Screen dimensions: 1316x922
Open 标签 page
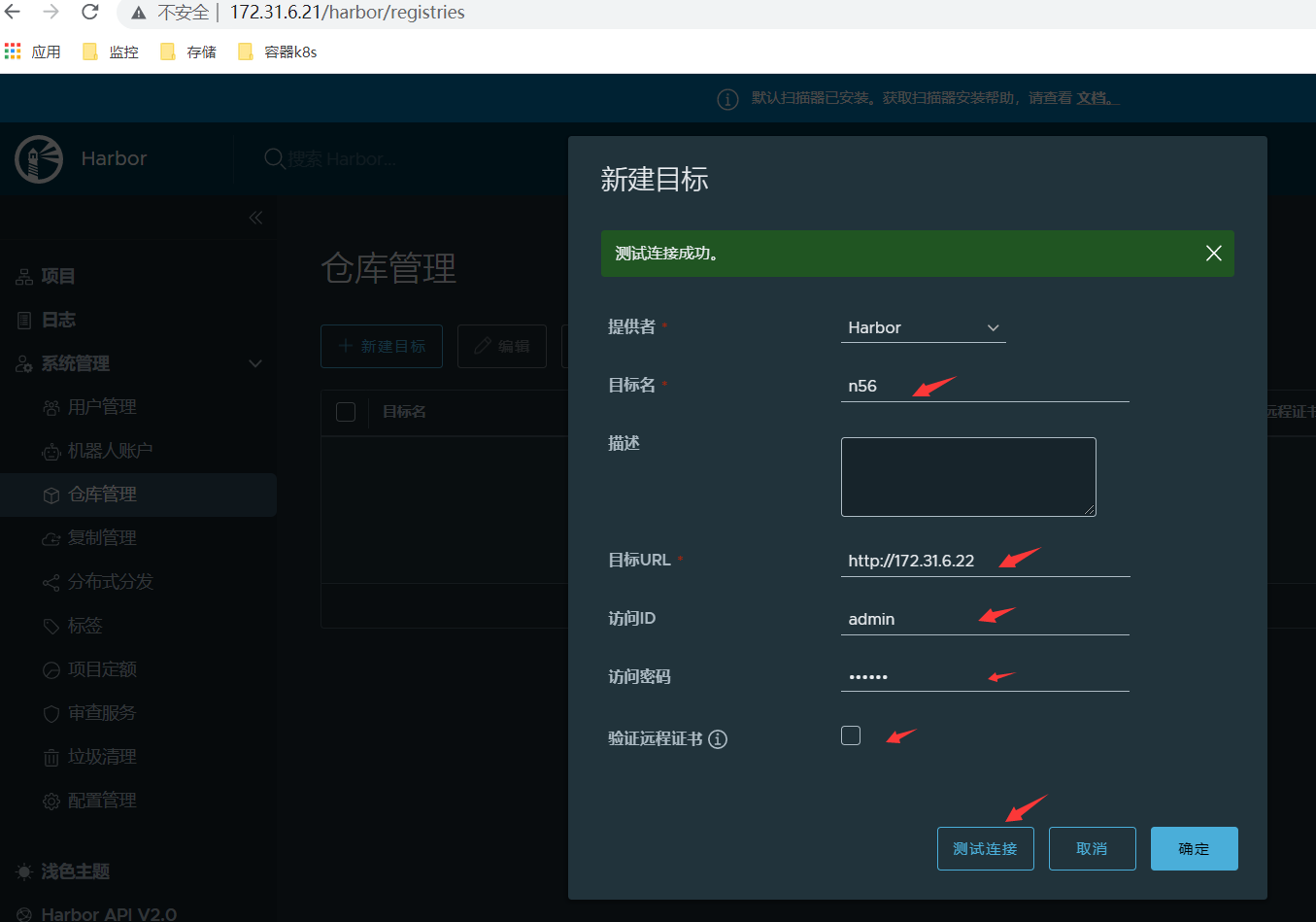coord(84,626)
